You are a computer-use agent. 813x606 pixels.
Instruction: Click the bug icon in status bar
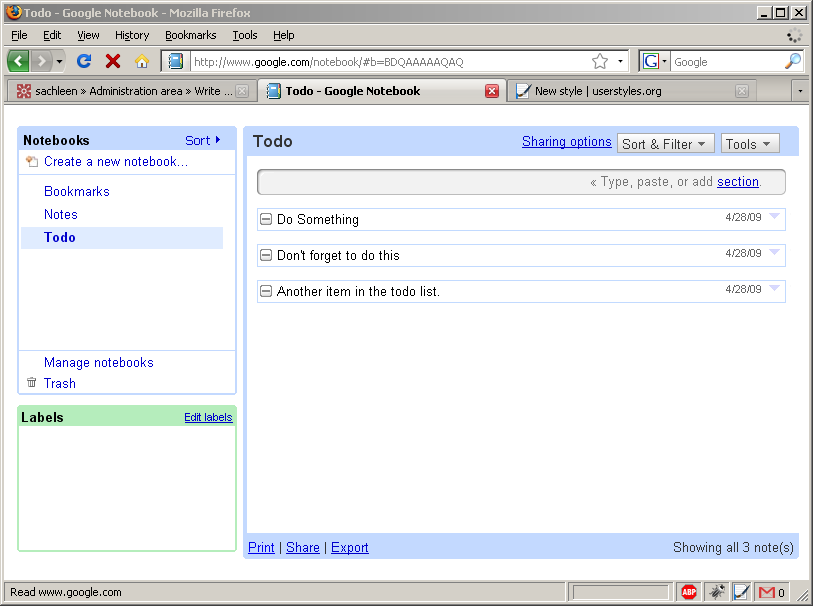click(718, 591)
